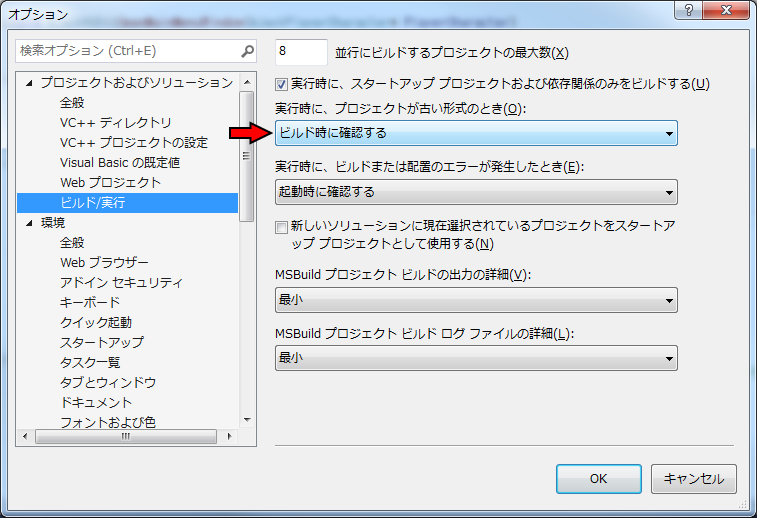Open the ビルド時に確認する dropdown
Screen dimensions: 757x518
pyautogui.click(x=476, y=133)
